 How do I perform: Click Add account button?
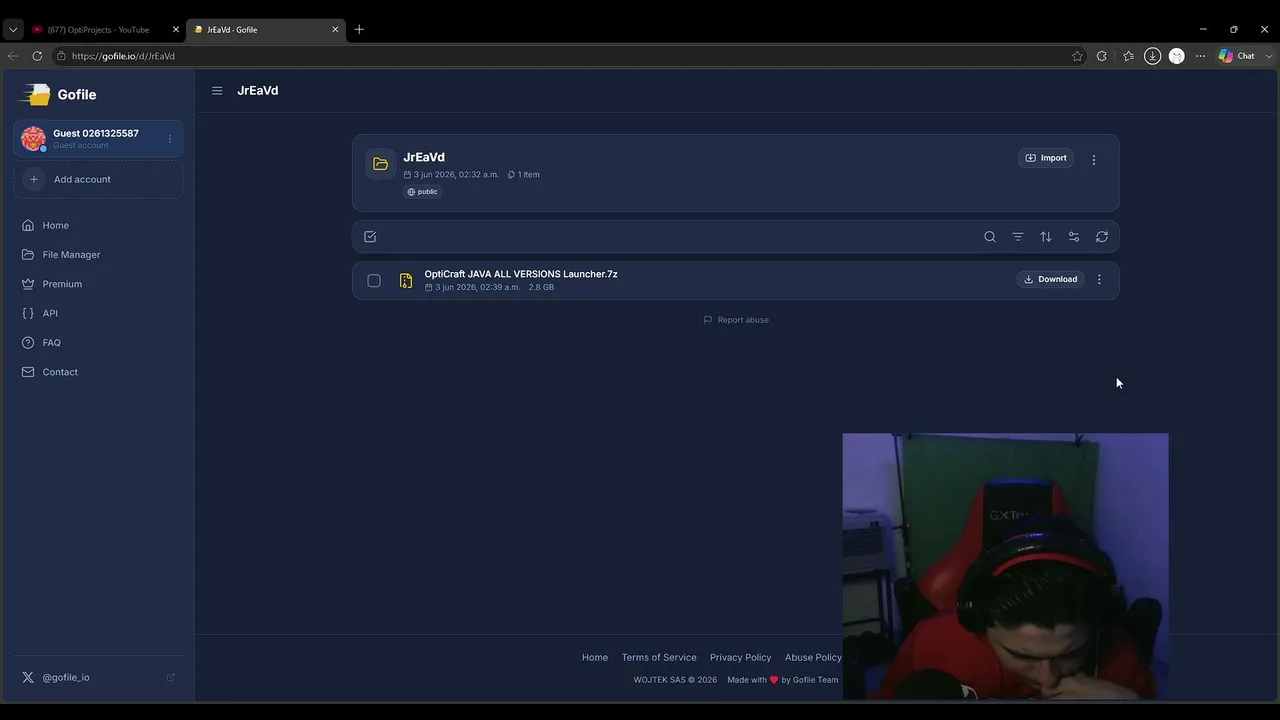[x=98, y=179]
